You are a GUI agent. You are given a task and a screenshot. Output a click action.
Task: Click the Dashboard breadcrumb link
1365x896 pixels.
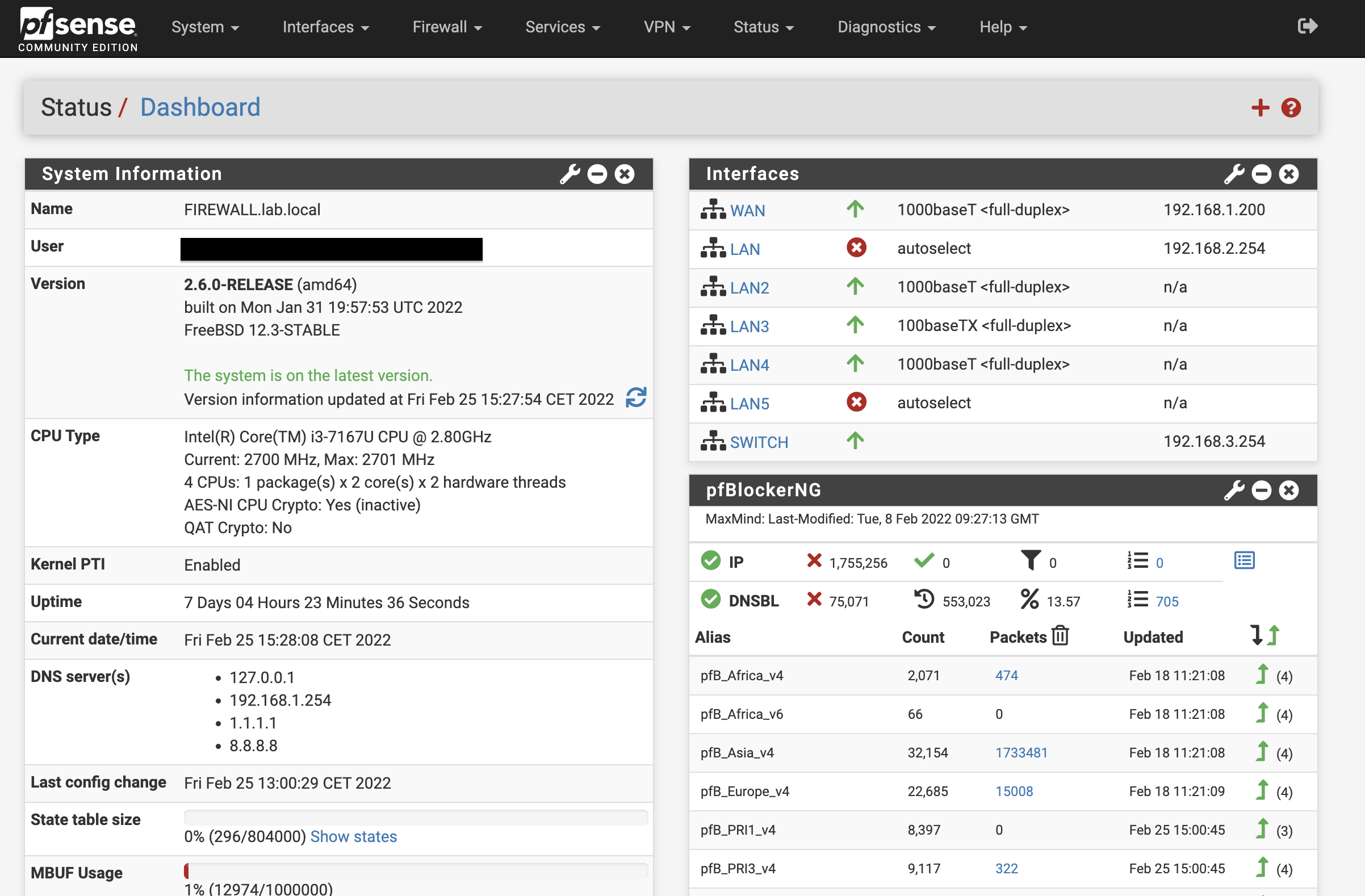coord(200,107)
